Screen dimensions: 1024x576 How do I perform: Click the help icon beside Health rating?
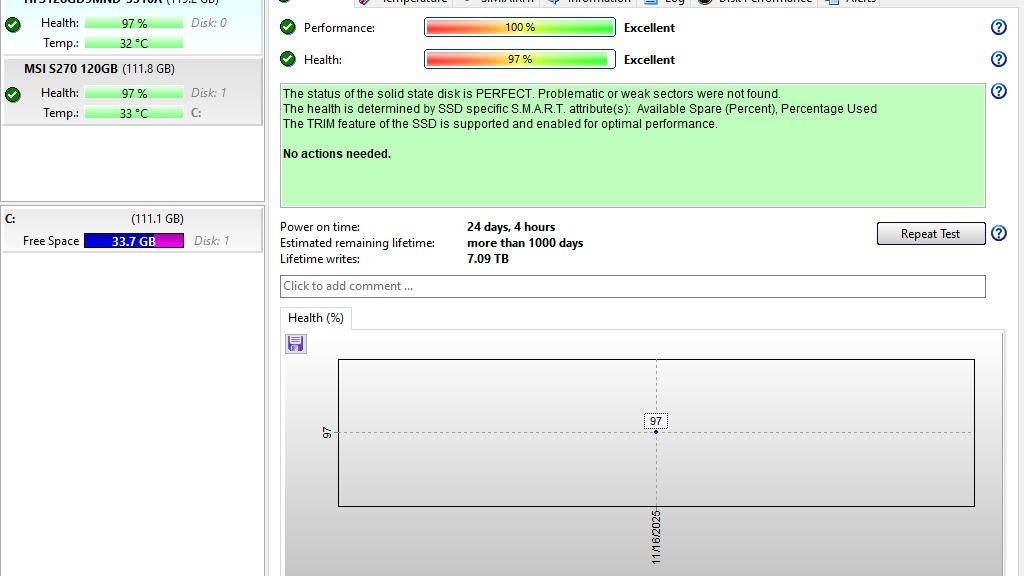coord(998,60)
